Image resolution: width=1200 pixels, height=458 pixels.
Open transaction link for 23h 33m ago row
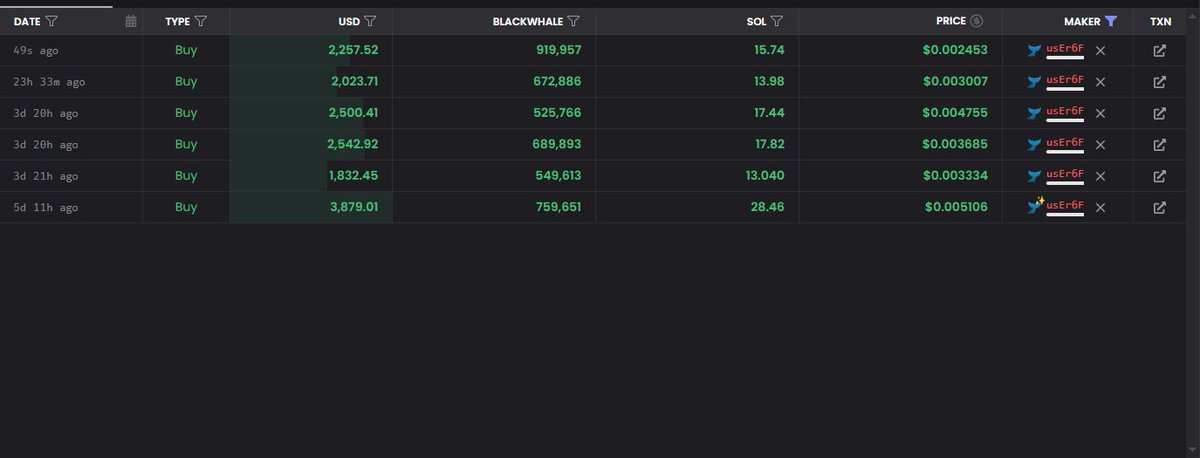1160,82
